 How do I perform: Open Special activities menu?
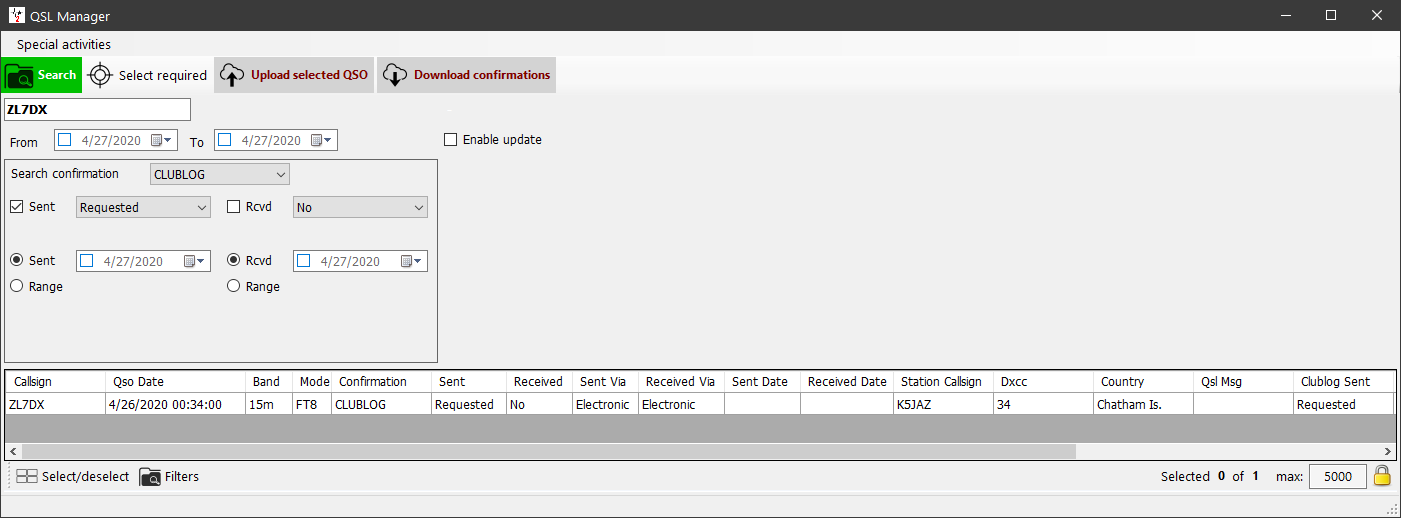(64, 44)
